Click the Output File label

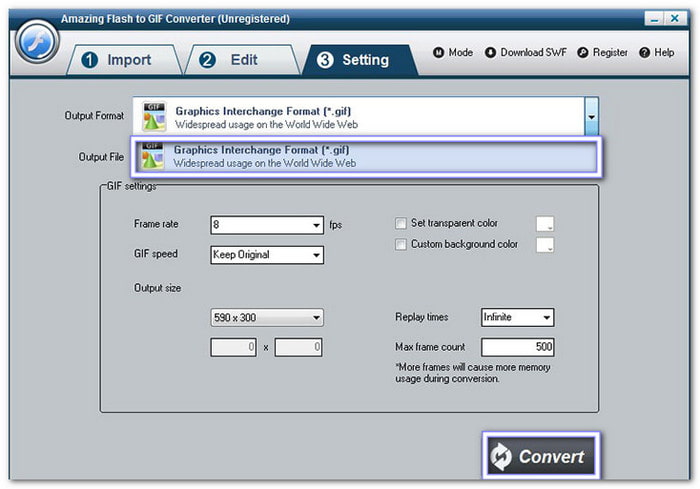101,157
